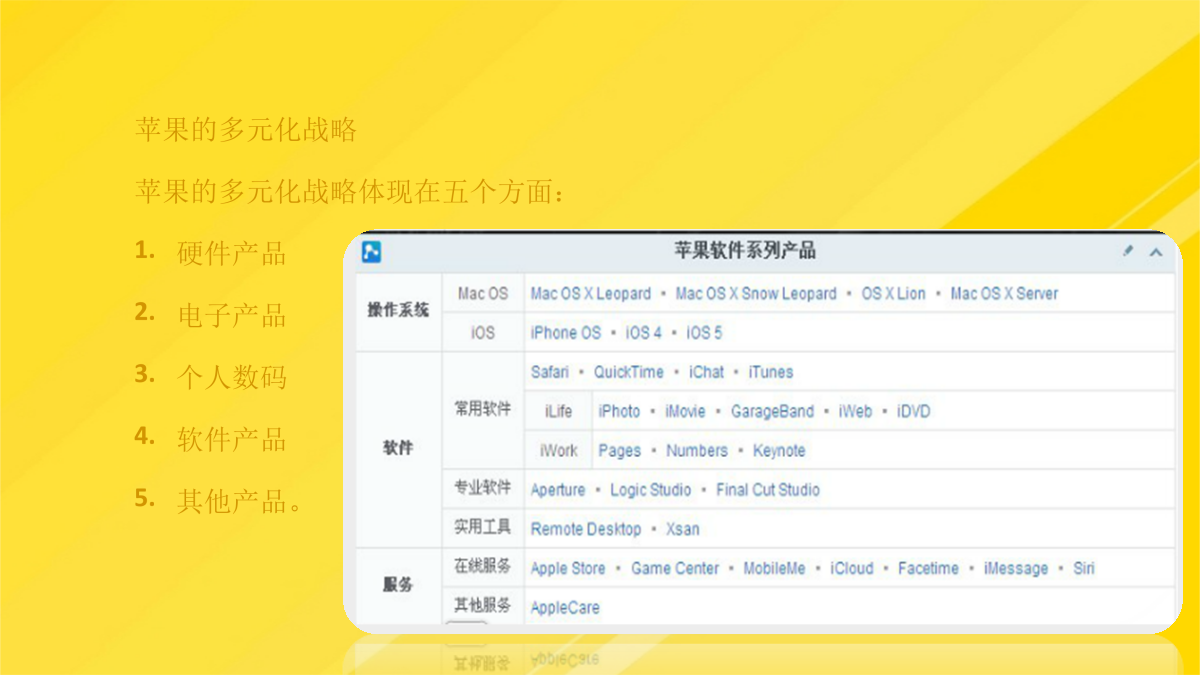Click the iPhoto link
Image resolution: width=1200 pixels, height=675 pixels.
[619, 411]
